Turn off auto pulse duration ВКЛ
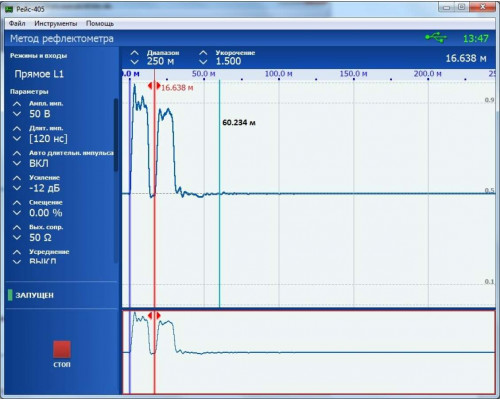 click(17, 163)
